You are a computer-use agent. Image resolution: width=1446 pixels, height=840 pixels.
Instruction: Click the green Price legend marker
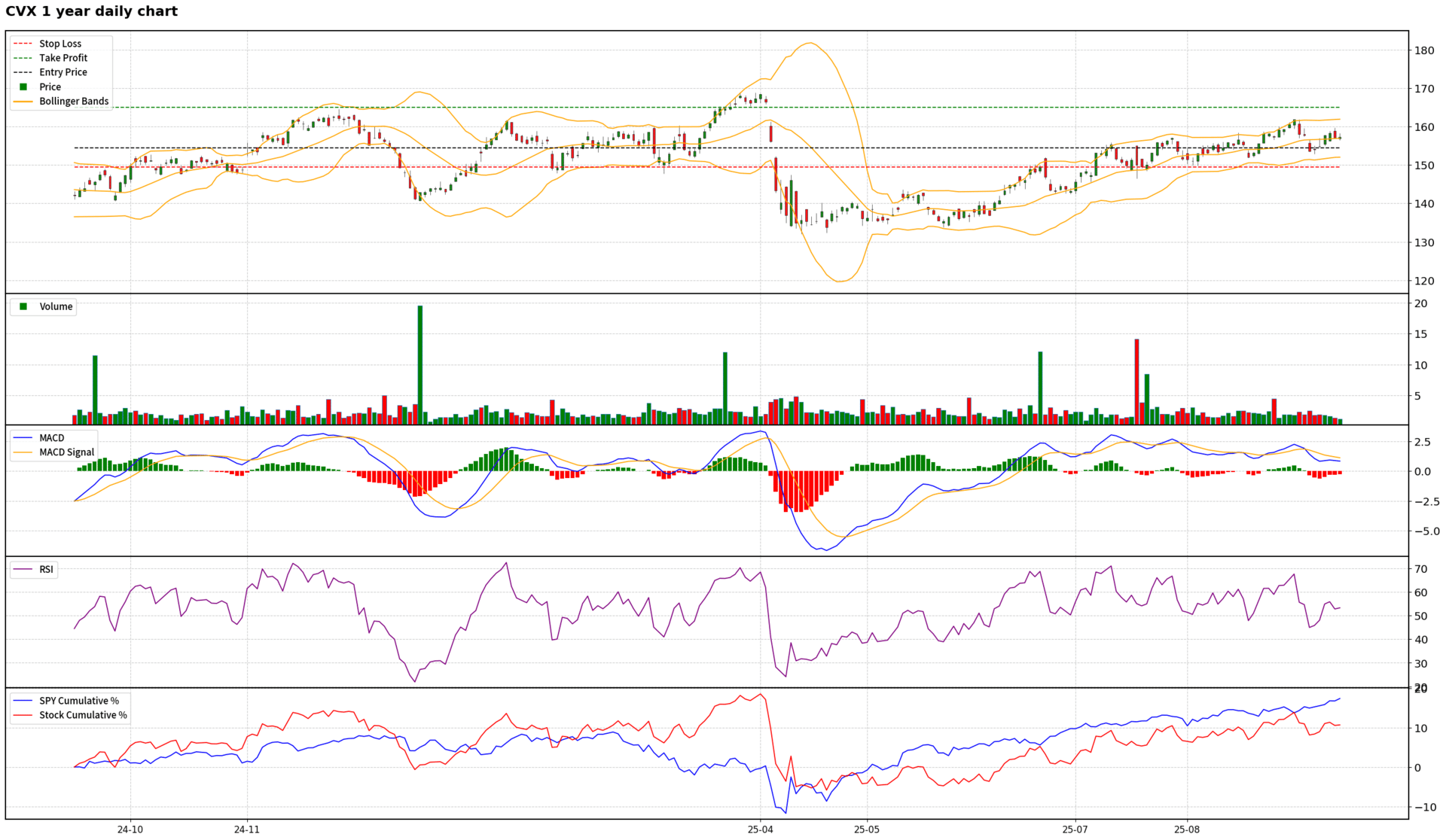(23, 87)
